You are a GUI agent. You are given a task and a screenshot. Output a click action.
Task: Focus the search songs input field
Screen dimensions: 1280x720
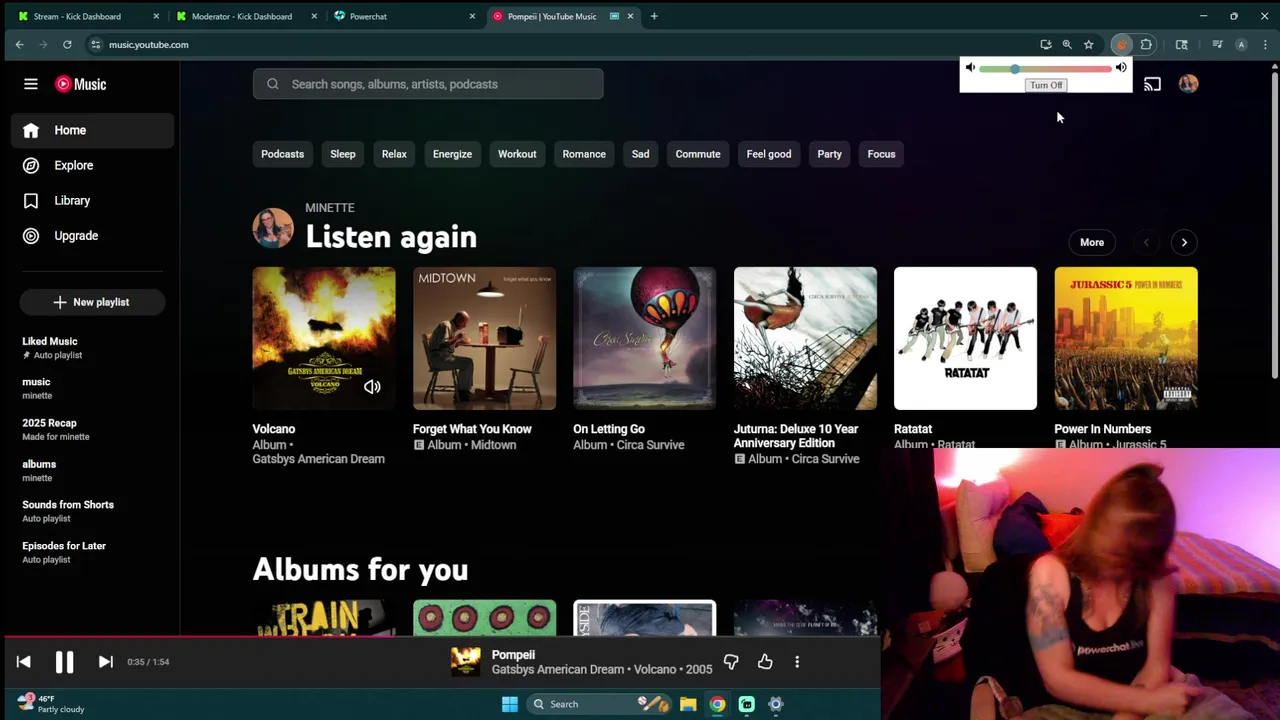(x=428, y=84)
